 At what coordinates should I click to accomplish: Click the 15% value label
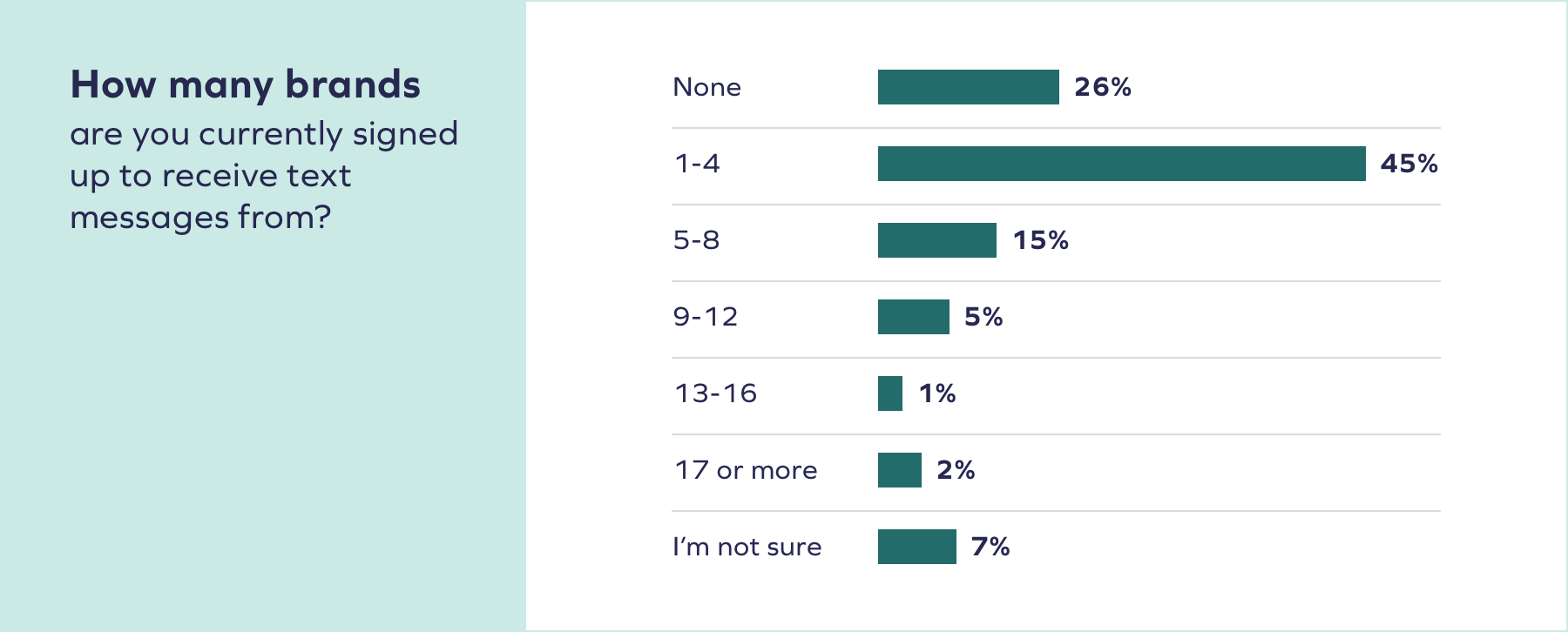click(x=1040, y=240)
